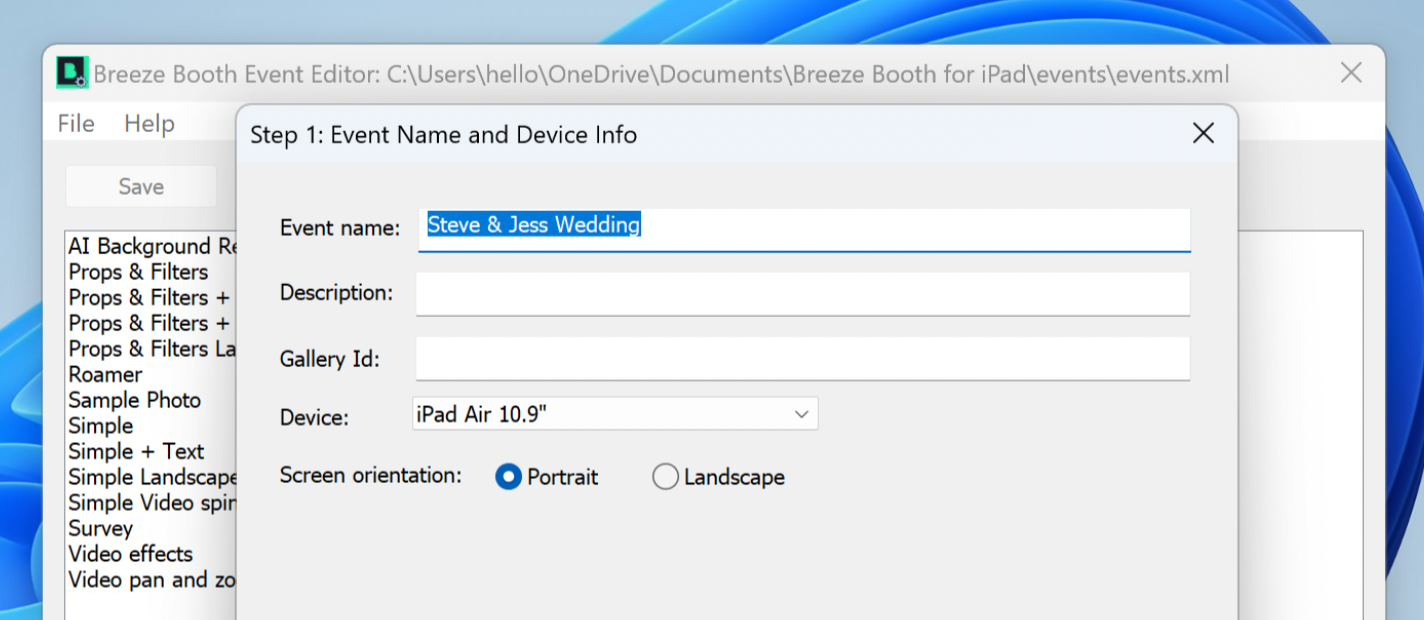The width and height of the screenshot is (1424, 620).
Task: Select the Simple + Text event
Action: pyautogui.click(x=136, y=452)
